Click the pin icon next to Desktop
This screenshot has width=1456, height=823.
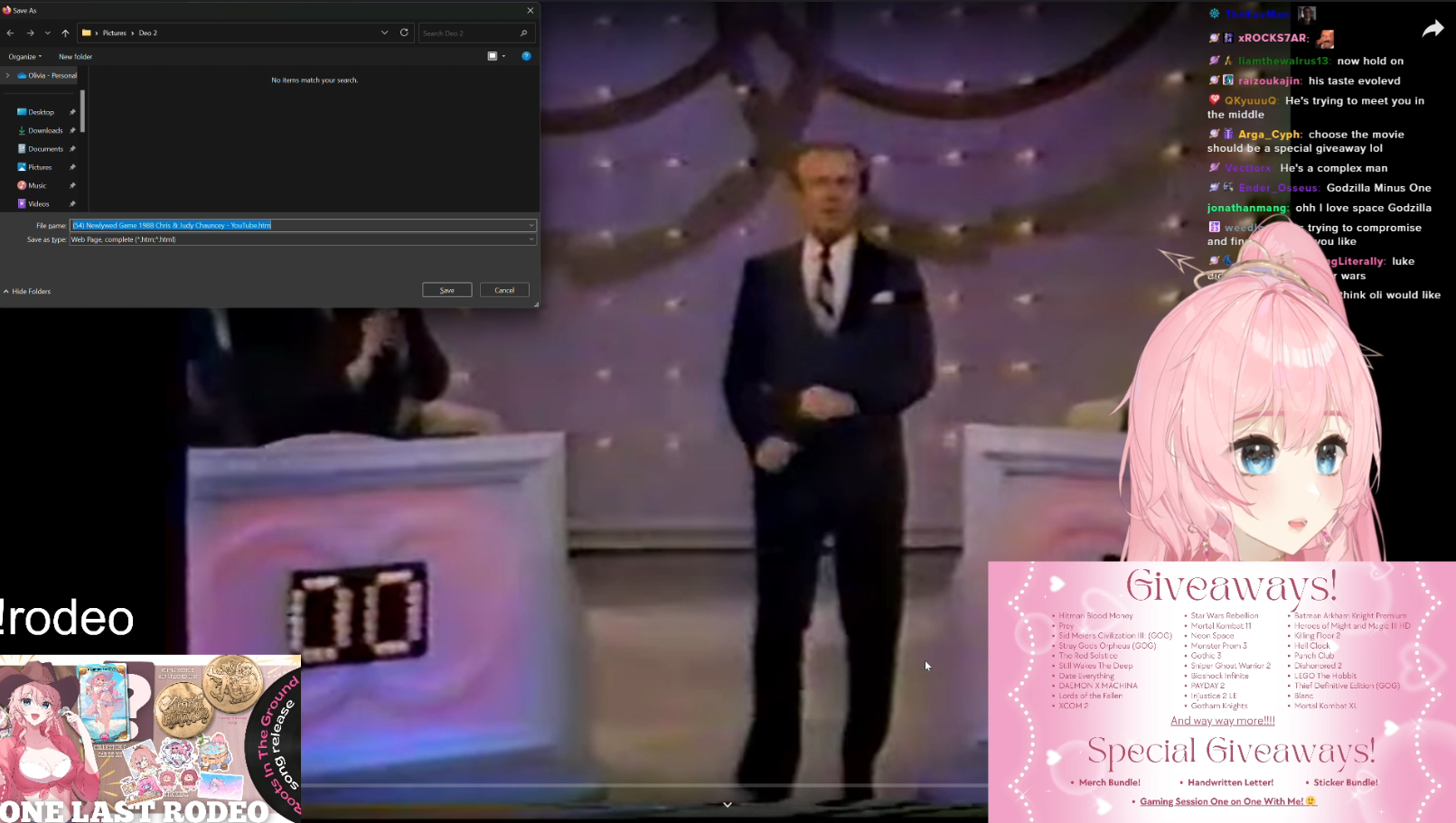point(72,112)
